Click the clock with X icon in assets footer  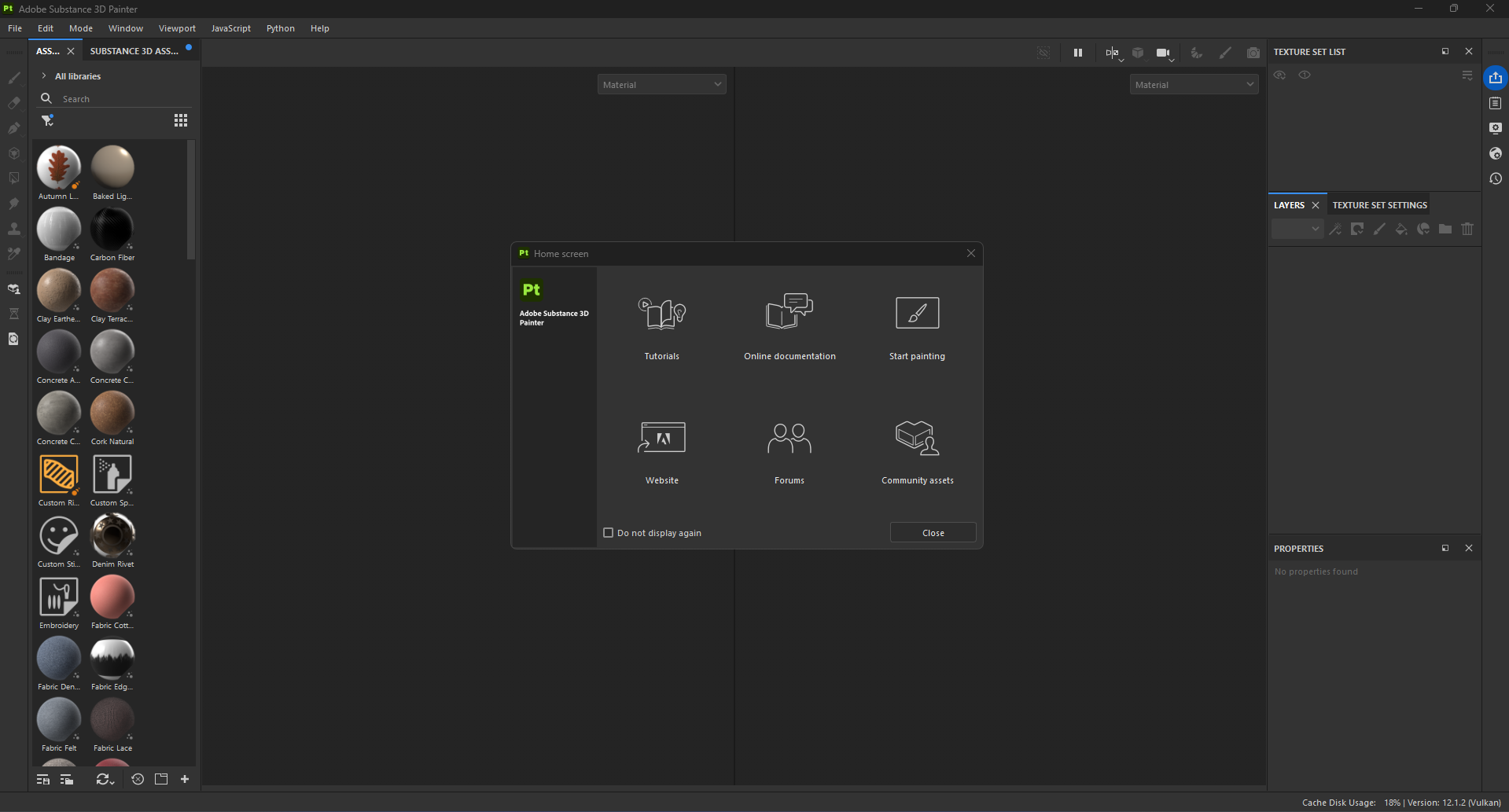tap(138, 779)
